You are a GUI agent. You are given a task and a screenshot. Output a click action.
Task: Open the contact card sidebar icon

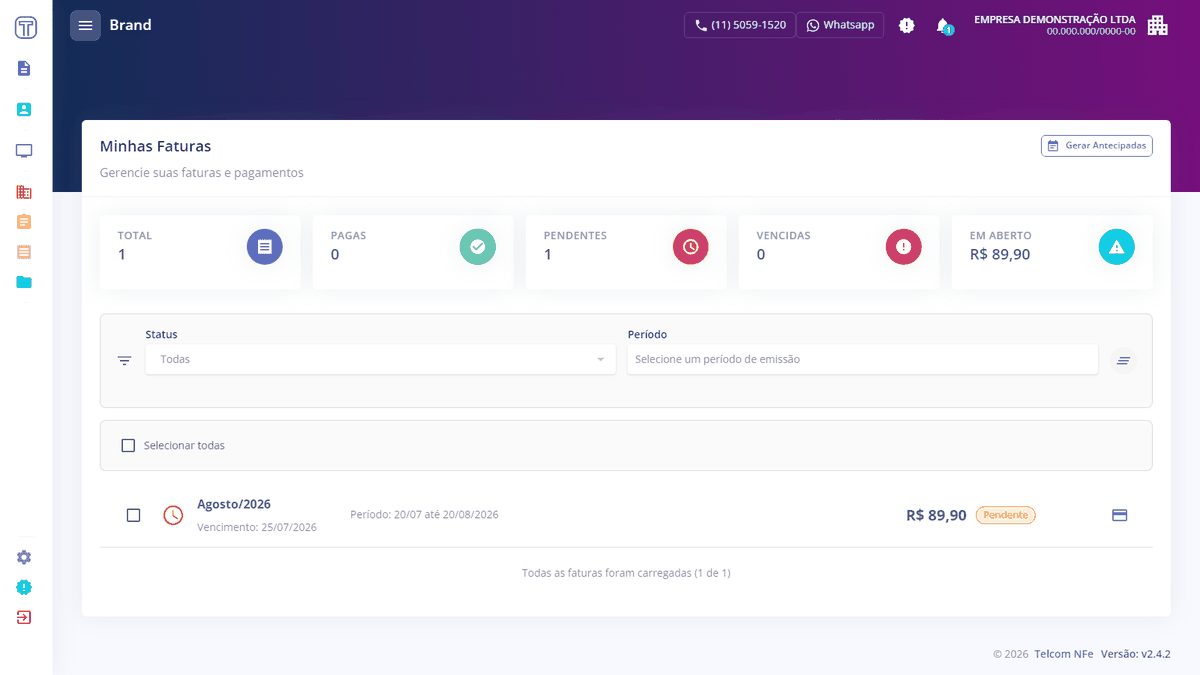24,109
